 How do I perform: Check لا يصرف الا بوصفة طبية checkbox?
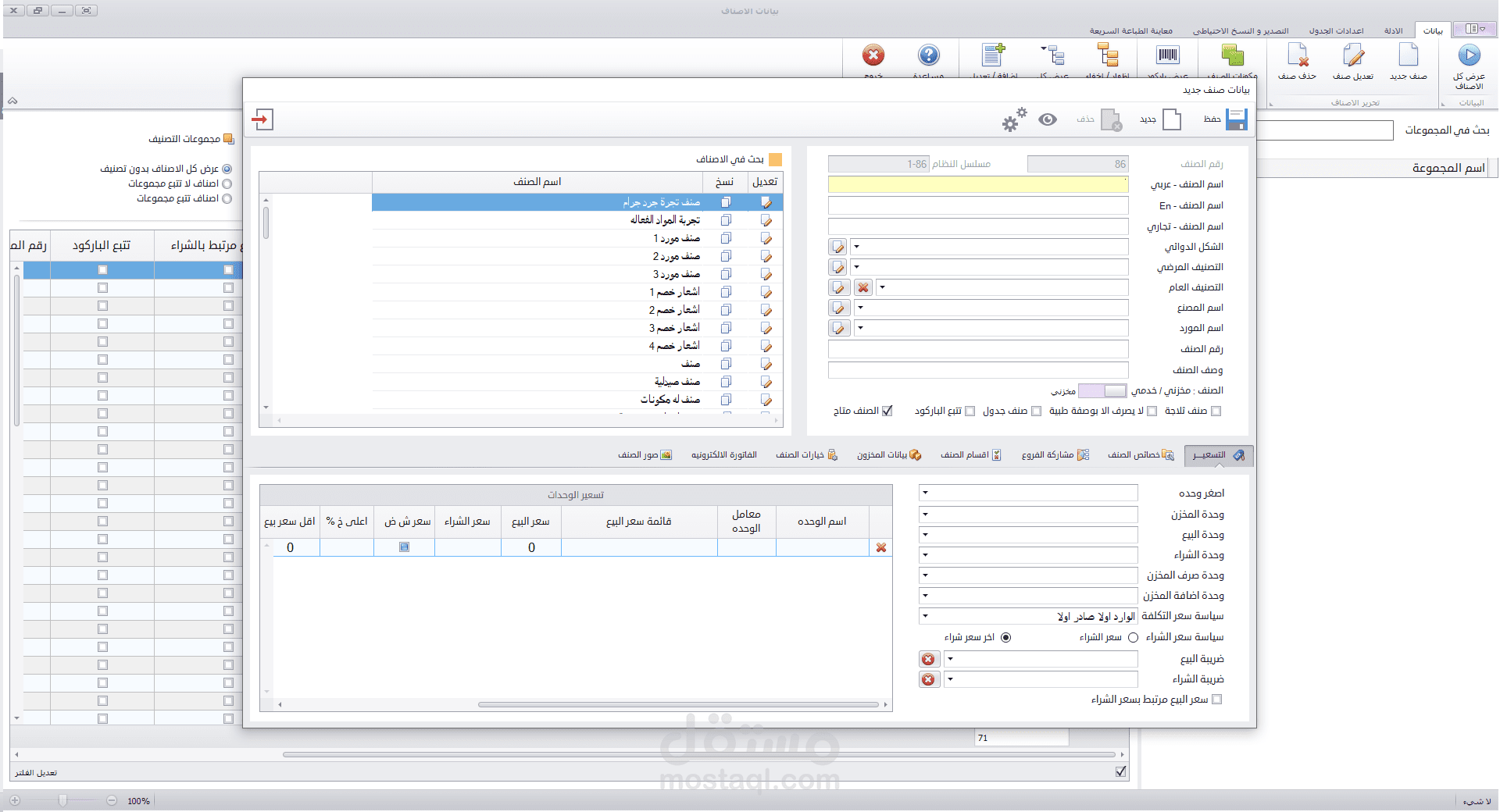pyautogui.click(x=1152, y=411)
